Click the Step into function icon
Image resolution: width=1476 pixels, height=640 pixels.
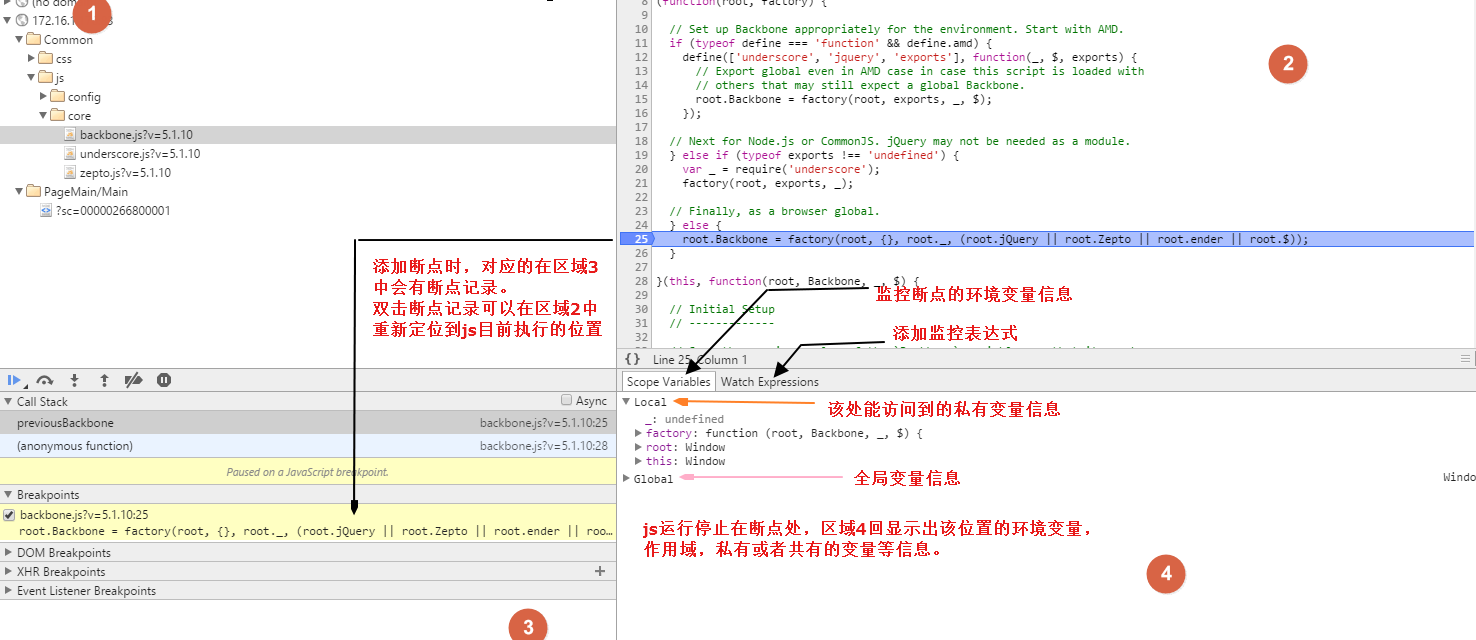pyautogui.click(x=74, y=380)
